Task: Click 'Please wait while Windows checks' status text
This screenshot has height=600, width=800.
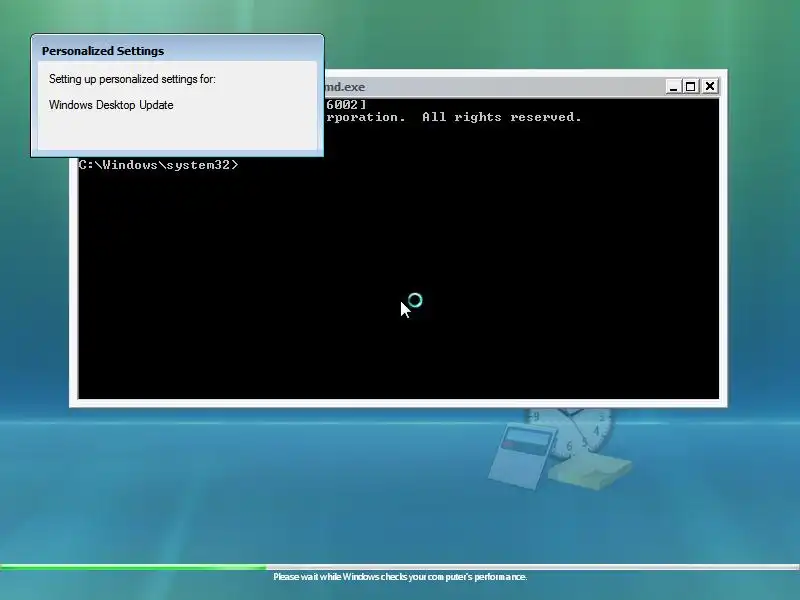Action: pos(400,577)
